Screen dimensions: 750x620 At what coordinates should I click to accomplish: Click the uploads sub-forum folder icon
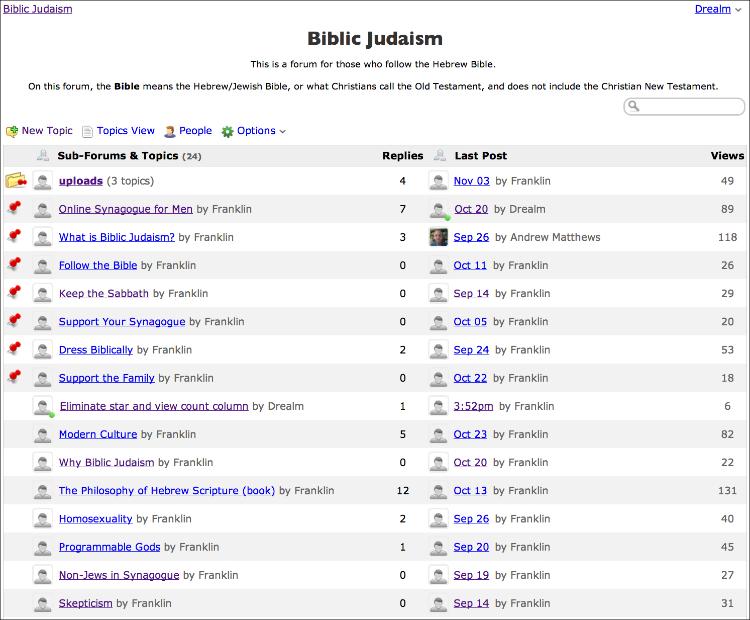15,181
